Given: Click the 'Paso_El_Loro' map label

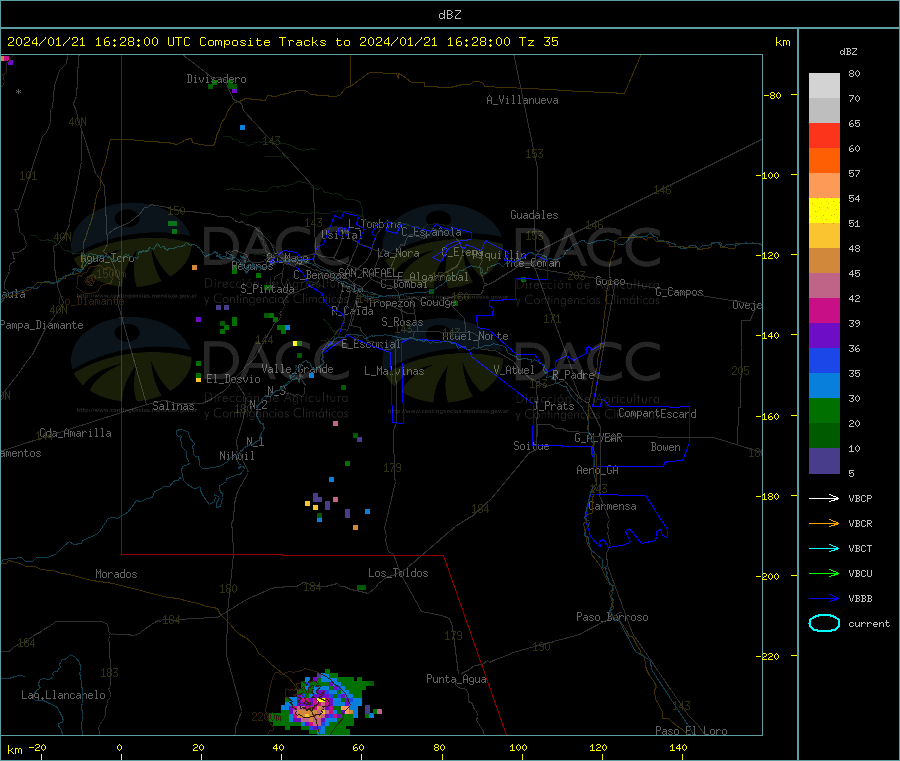Looking at the screenshot, I should [x=691, y=731].
